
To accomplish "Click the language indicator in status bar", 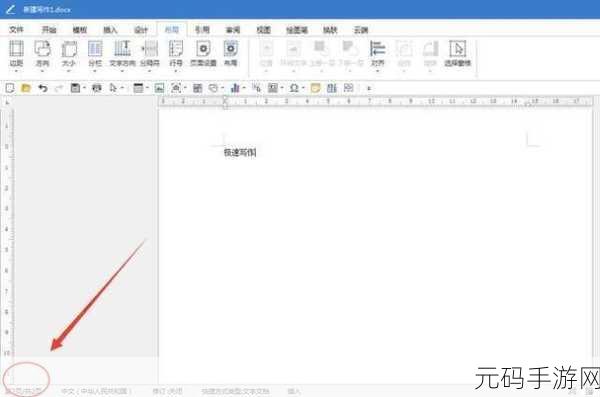I will click(x=96, y=391).
